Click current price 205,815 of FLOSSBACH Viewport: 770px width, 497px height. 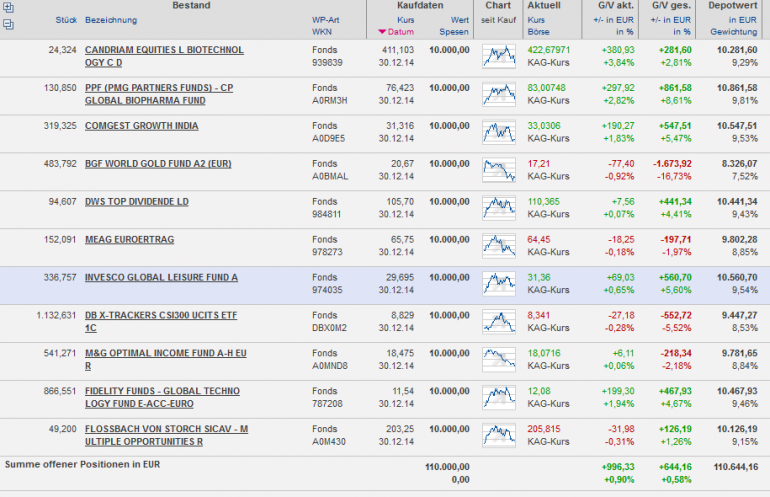tap(544, 428)
